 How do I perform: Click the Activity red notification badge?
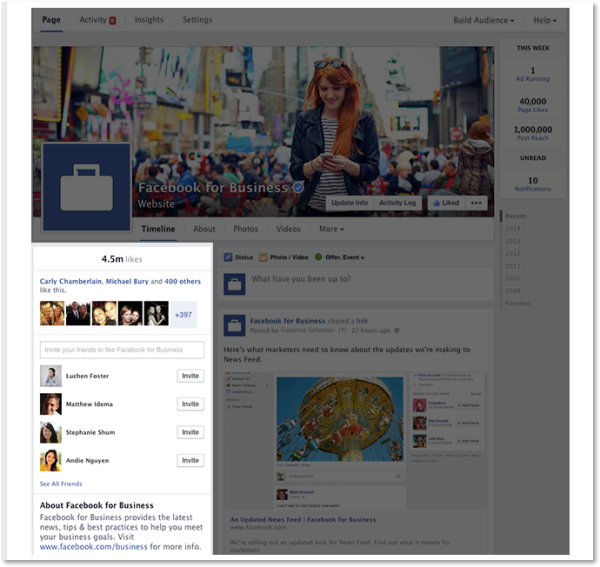tap(112, 20)
